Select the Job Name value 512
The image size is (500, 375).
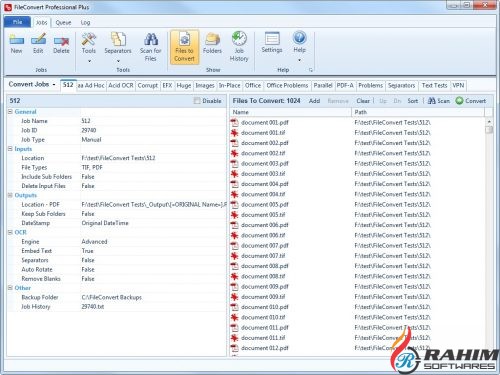[x=86, y=121]
